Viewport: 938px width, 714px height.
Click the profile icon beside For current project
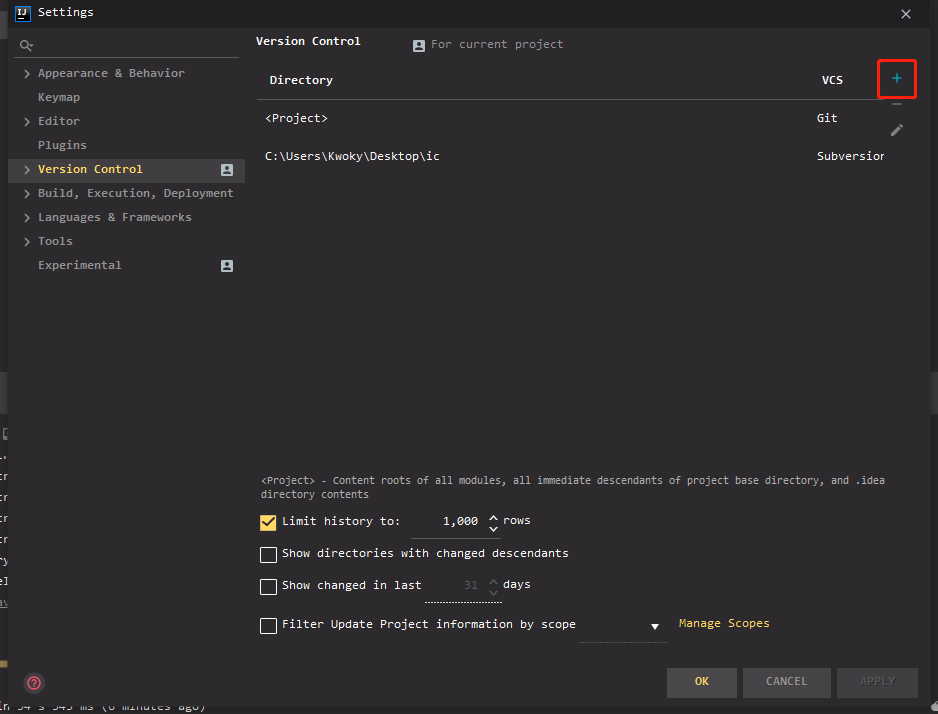pyautogui.click(x=419, y=45)
